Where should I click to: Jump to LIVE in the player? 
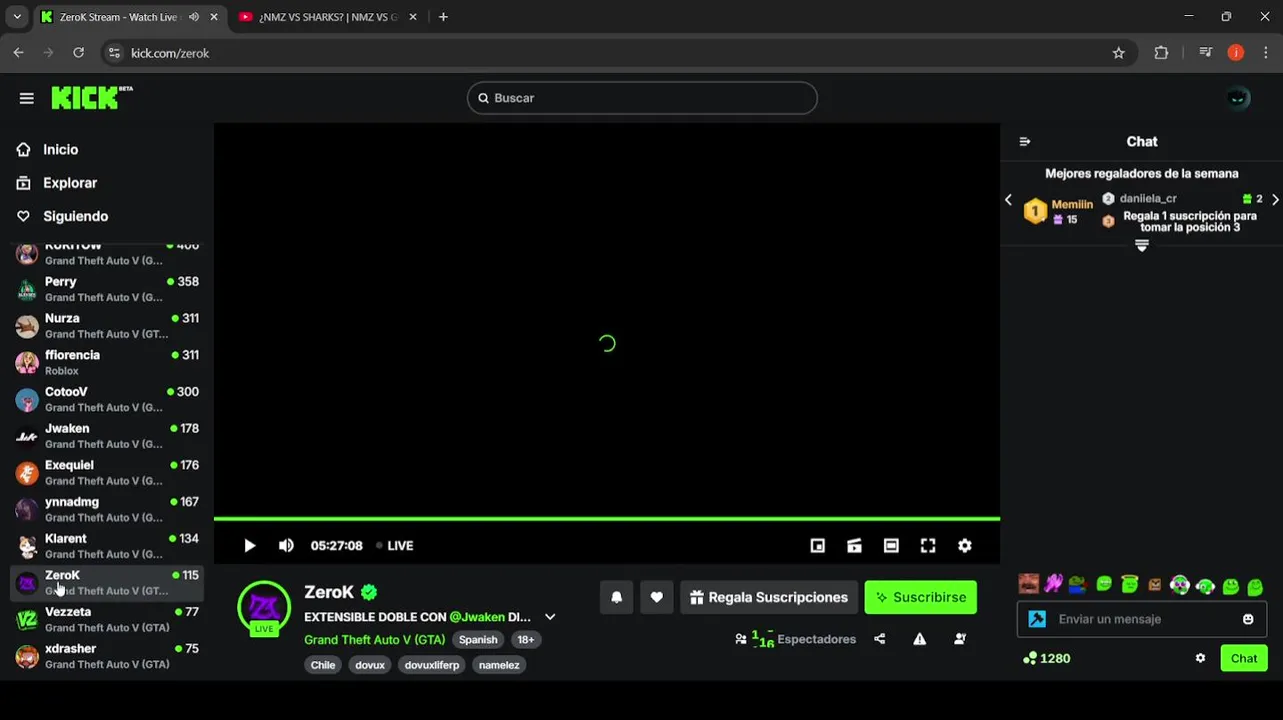point(395,546)
